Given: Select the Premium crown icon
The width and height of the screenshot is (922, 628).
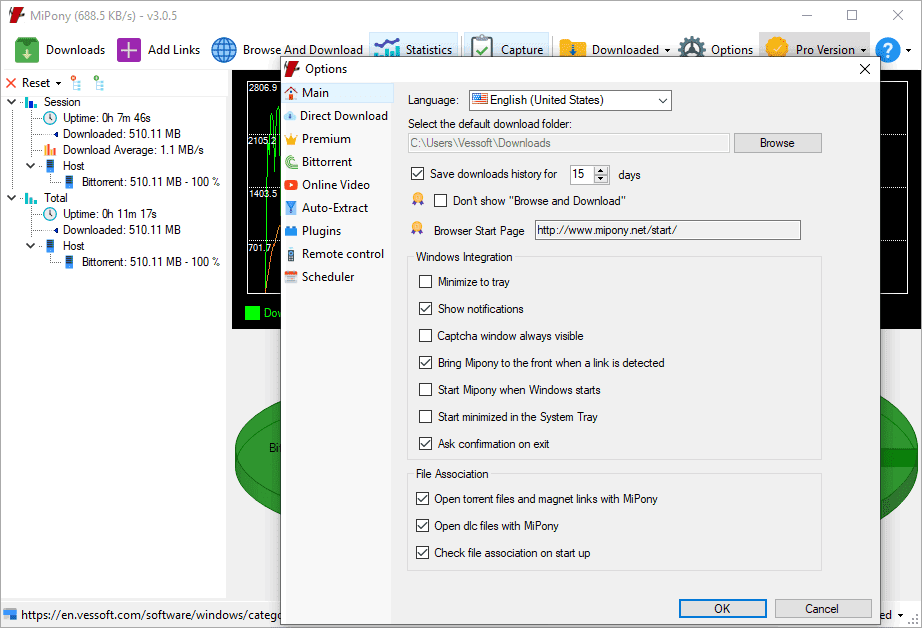Looking at the screenshot, I should point(291,139).
